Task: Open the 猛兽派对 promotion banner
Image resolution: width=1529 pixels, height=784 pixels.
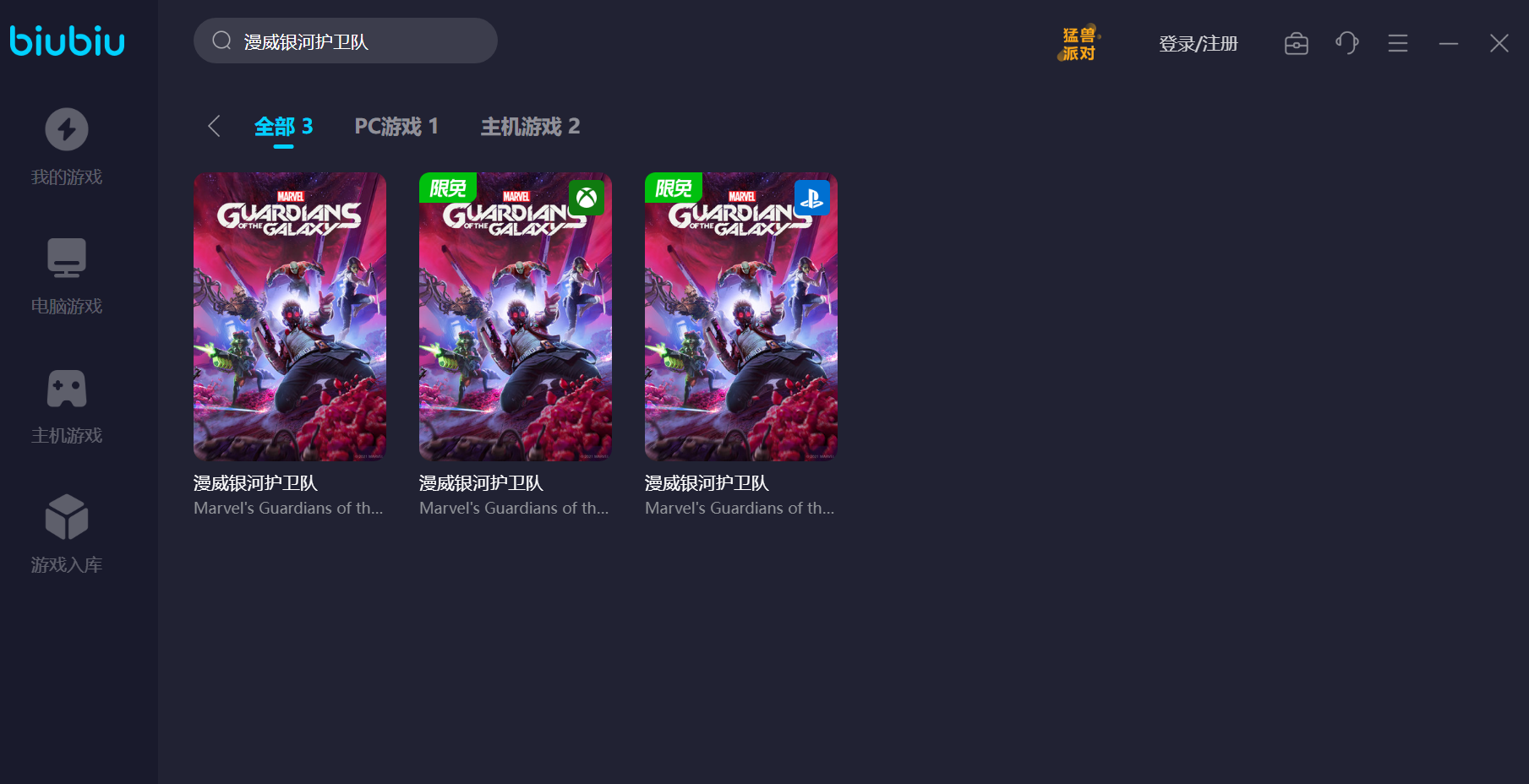Action: click(x=1078, y=43)
